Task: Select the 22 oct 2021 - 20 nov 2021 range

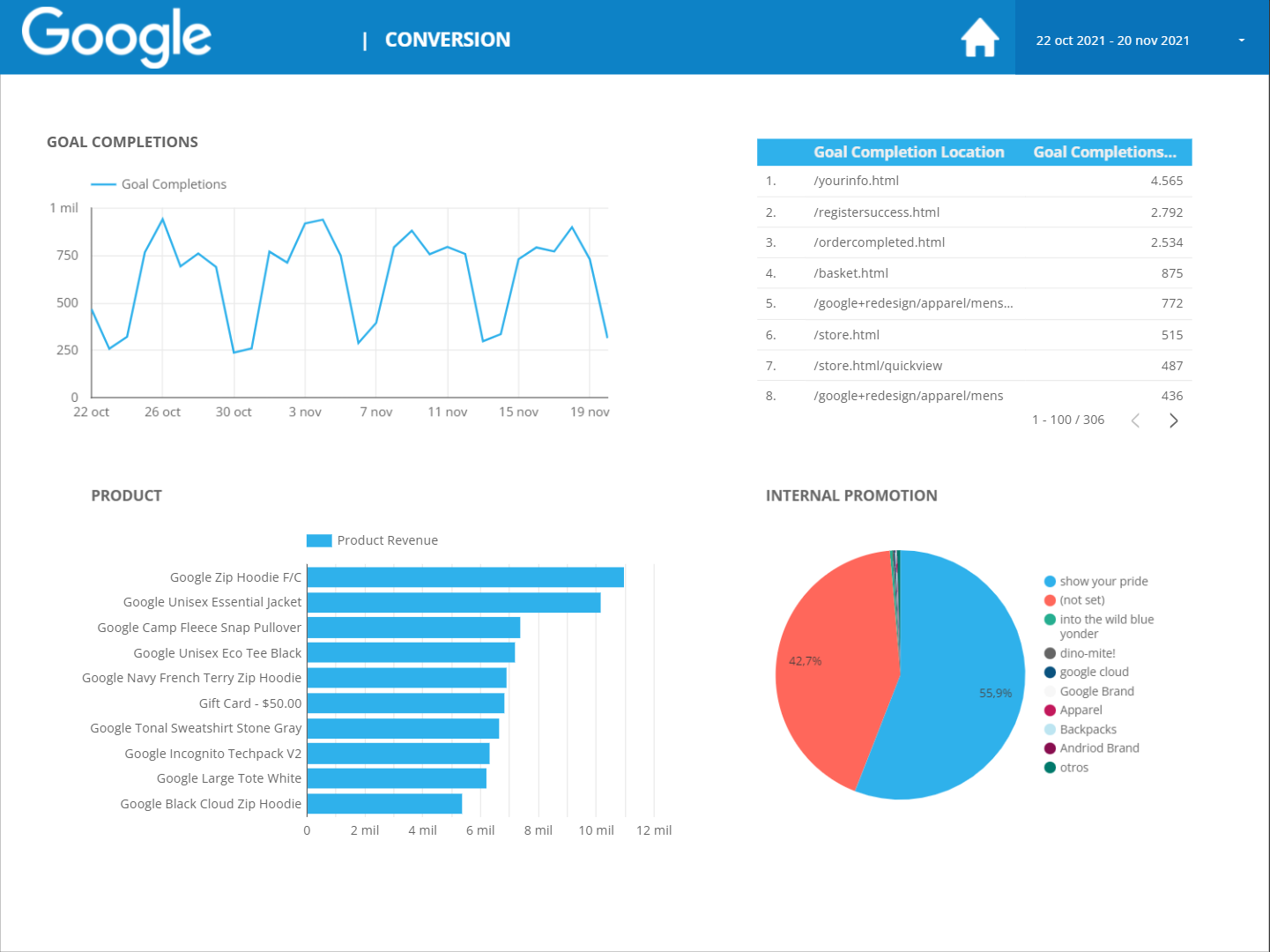Action: point(1112,41)
